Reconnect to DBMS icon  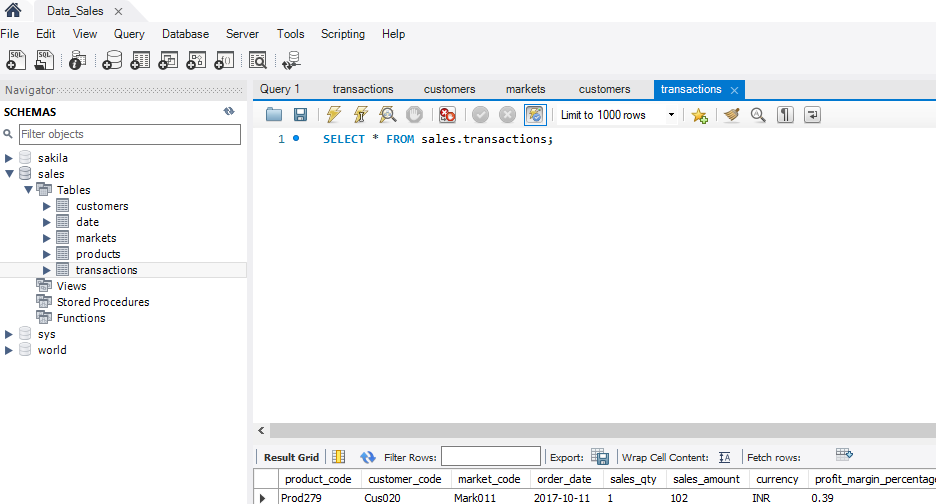[291, 60]
